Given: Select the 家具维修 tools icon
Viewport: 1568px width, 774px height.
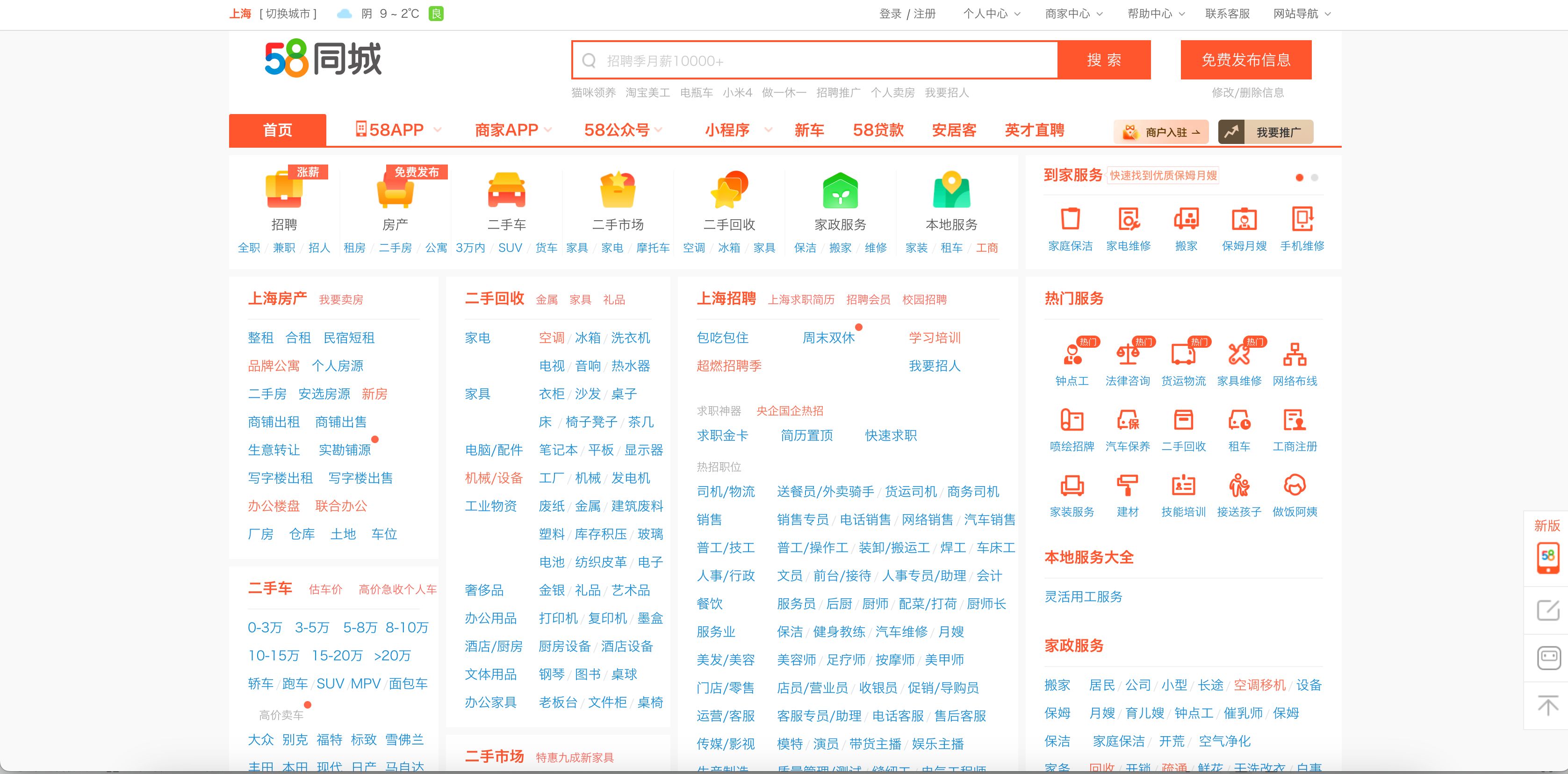Looking at the screenshot, I should pyautogui.click(x=1239, y=353).
